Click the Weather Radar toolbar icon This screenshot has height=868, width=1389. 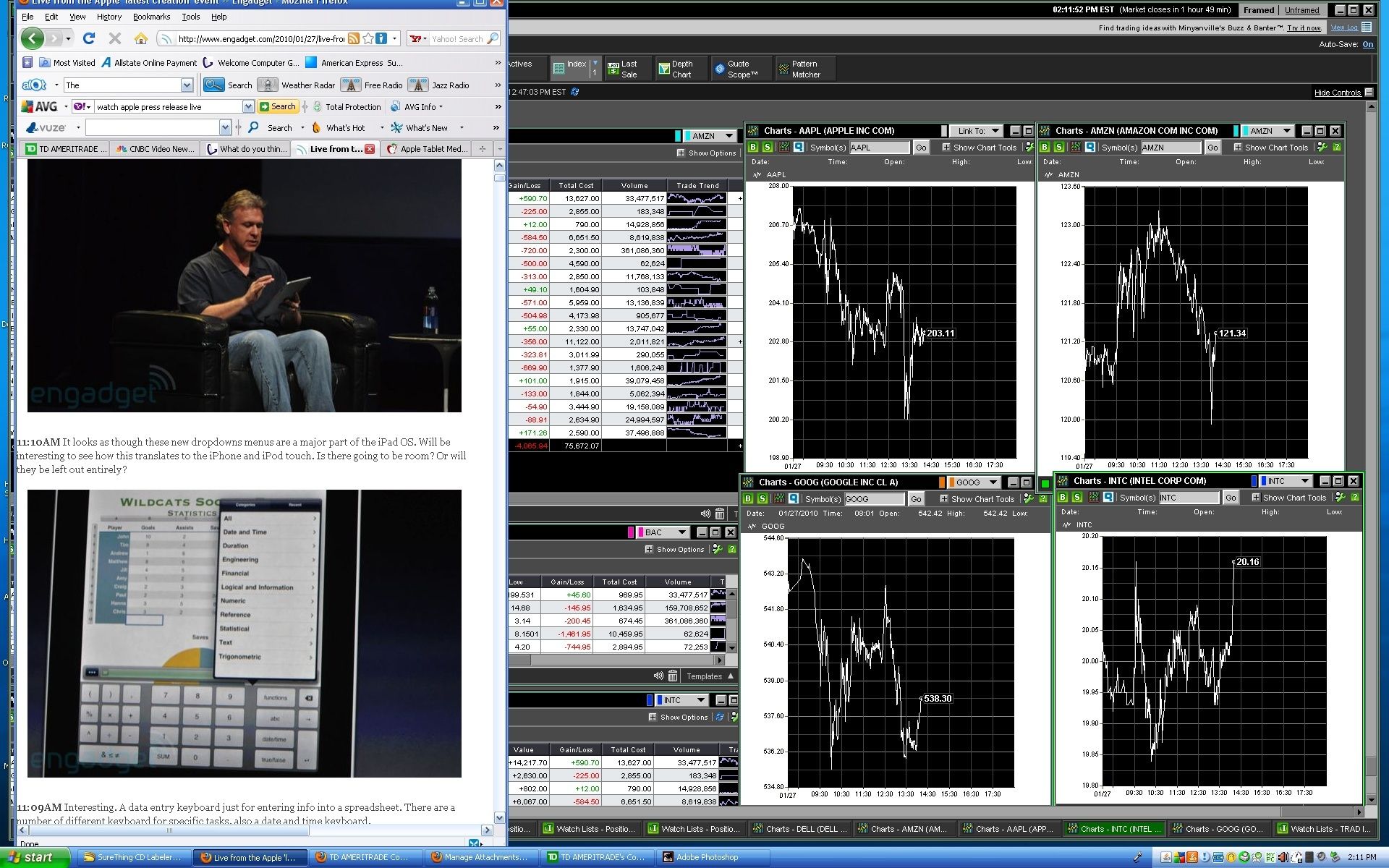[x=268, y=85]
